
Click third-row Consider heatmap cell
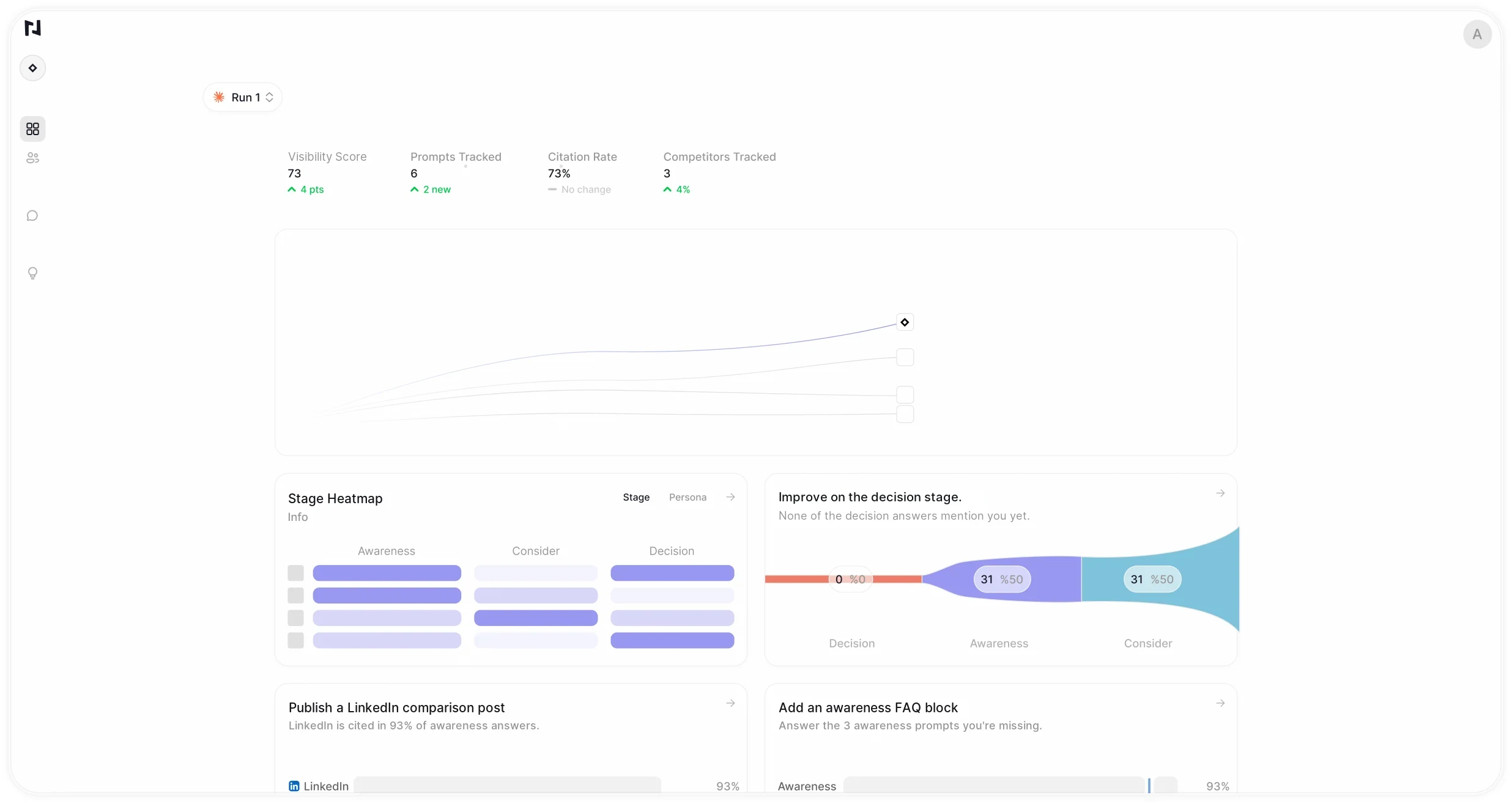click(536, 618)
